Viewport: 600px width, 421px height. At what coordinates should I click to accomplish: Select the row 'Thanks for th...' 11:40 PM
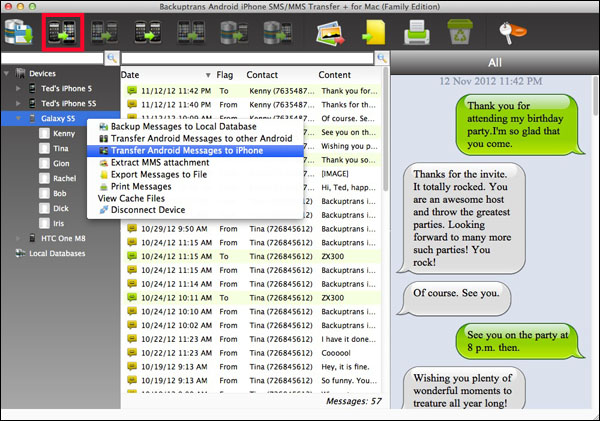click(x=252, y=104)
